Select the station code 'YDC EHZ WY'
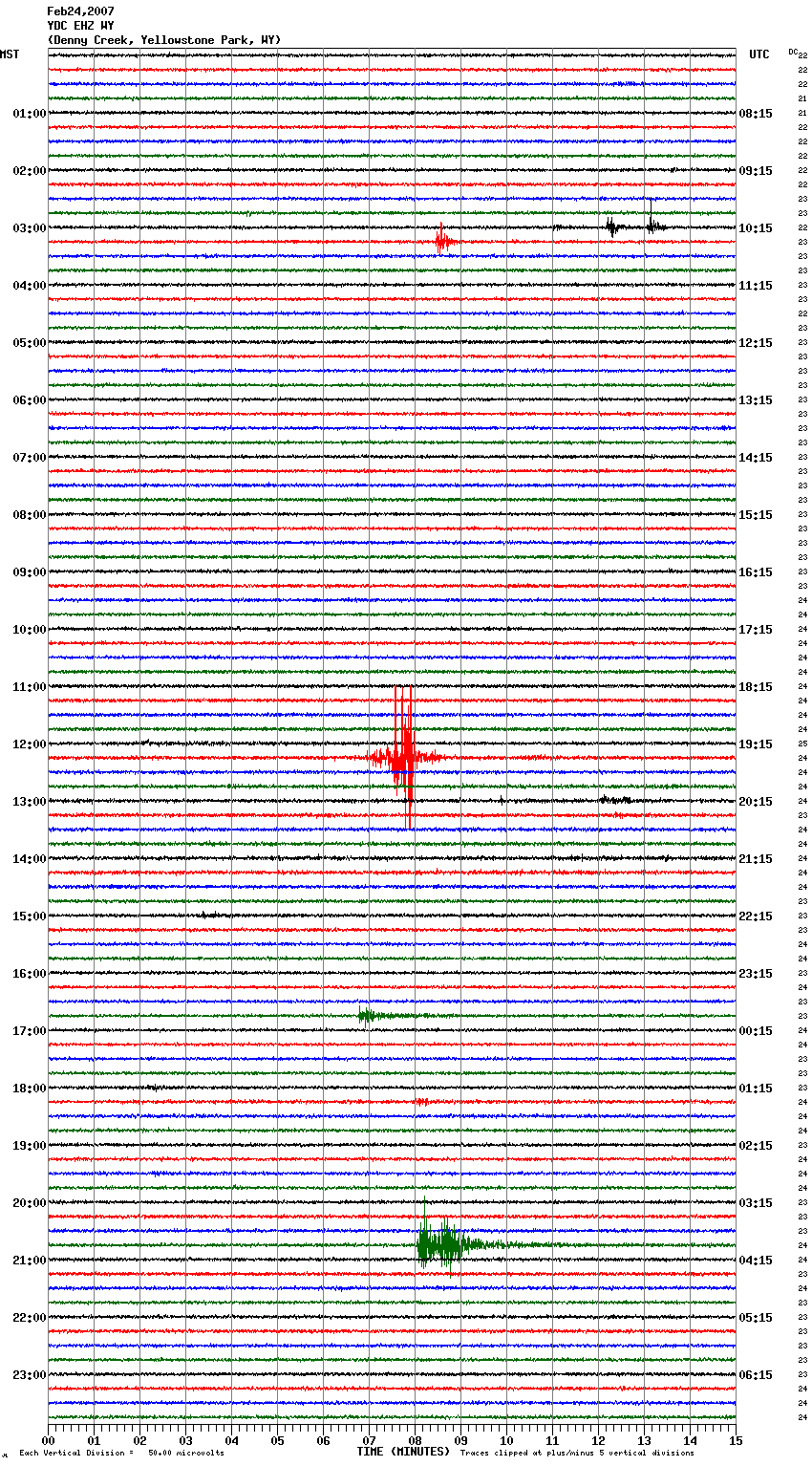Image resolution: width=812 pixels, height=1466 pixels. click(x=80, y=26)
